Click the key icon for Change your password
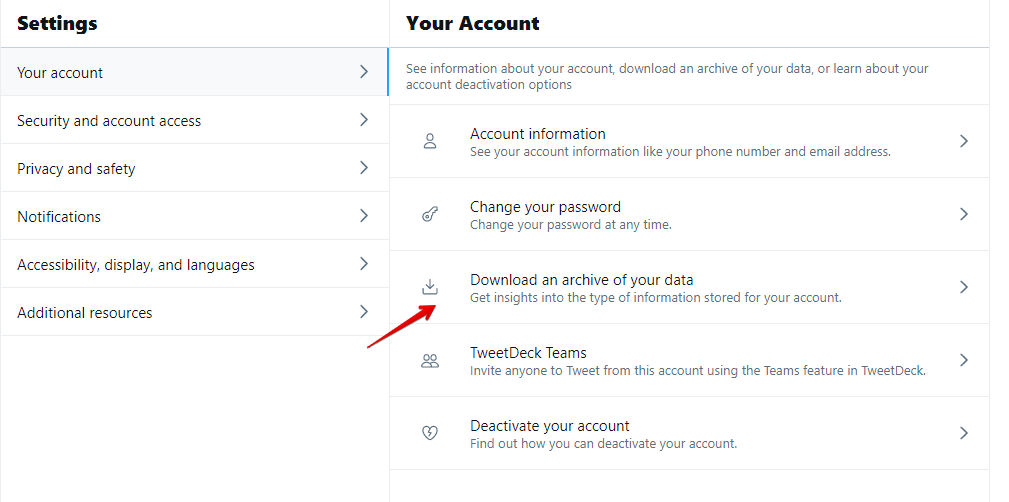Image resolution: width=1009 pixels, height=502 pixels. (430, 215)
